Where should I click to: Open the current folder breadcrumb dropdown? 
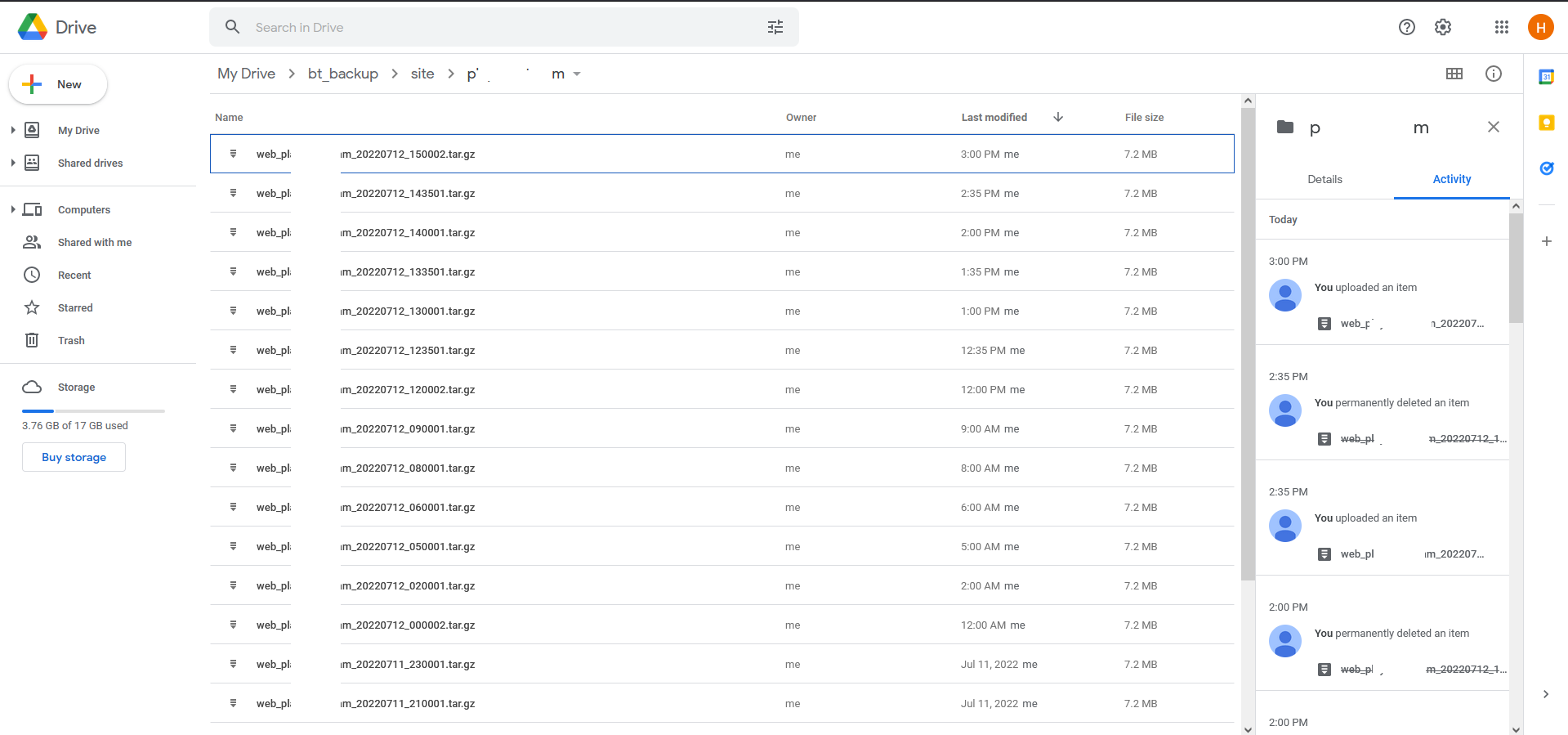[x=577, y=74]
